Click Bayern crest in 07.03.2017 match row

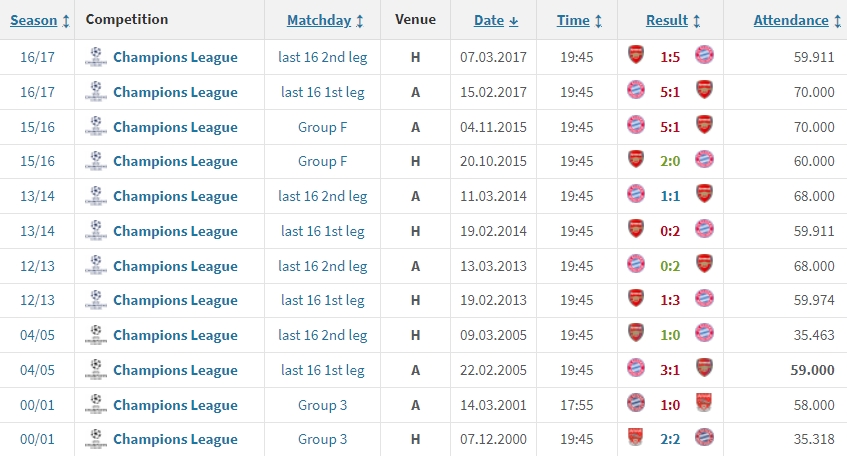704,57
